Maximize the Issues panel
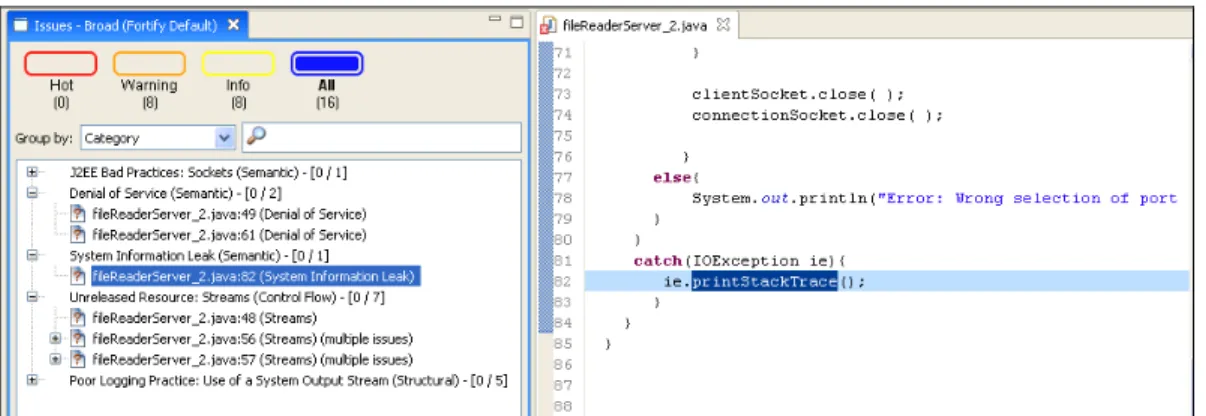The height and width of the screenshot is (416, 1206). point(516,21)
